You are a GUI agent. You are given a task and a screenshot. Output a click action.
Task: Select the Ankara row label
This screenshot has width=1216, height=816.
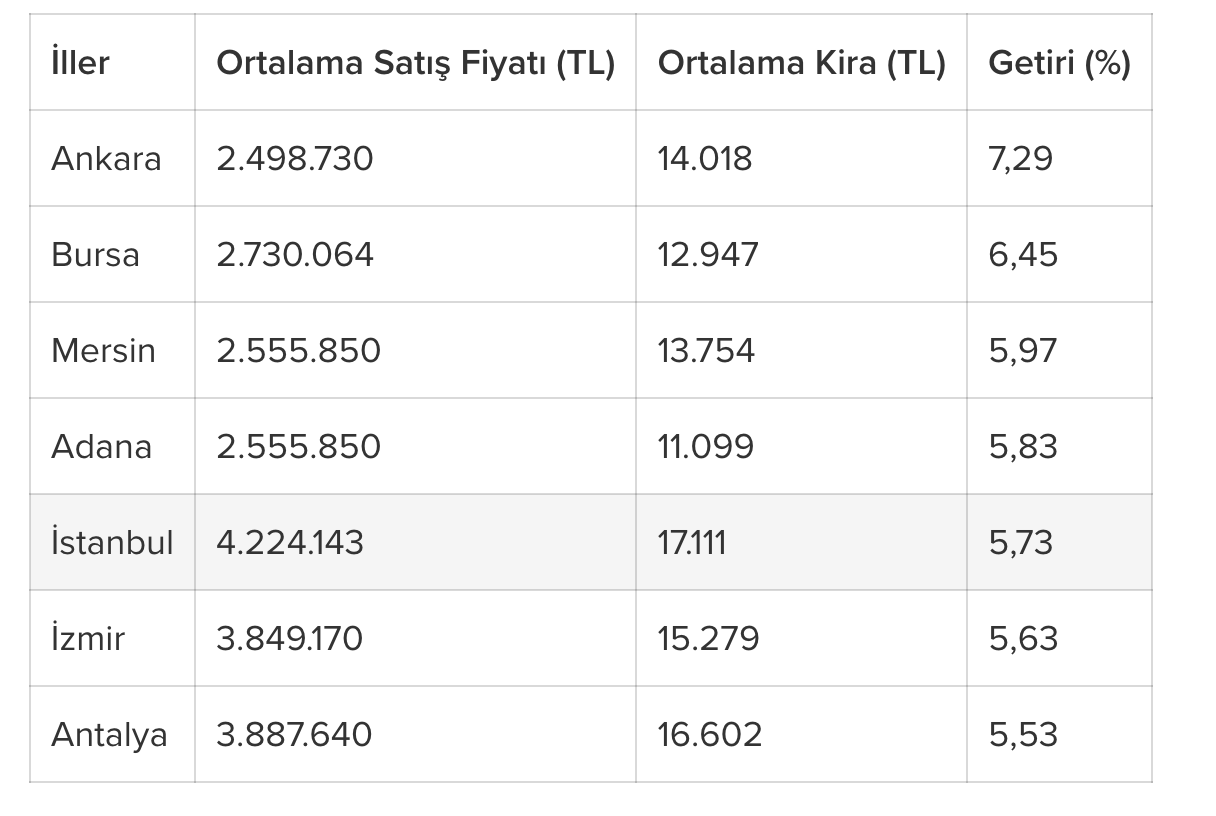(x=106, y=159)
